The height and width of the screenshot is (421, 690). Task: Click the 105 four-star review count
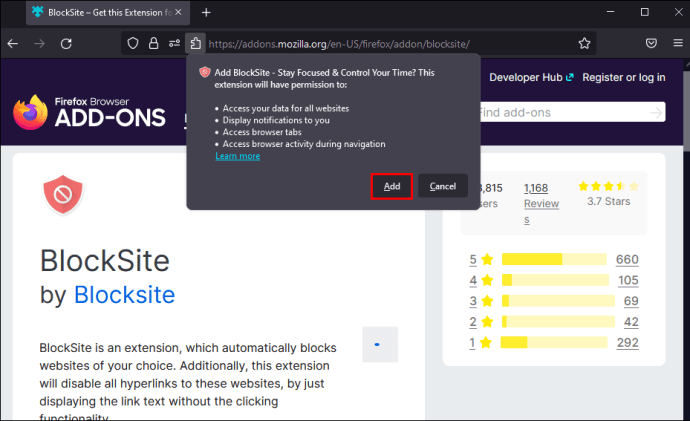[628, 280]
